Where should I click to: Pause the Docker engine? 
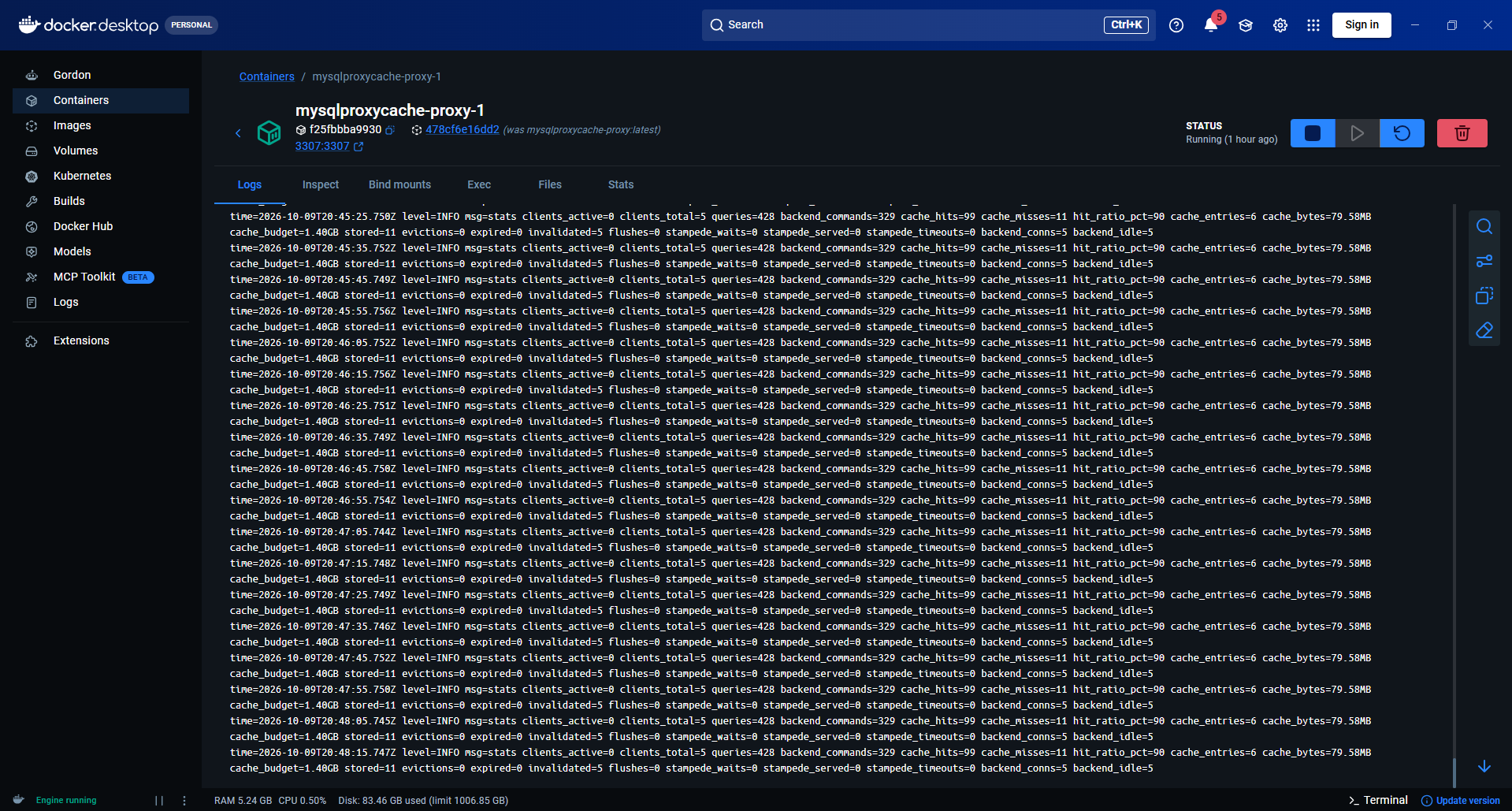tap(159, 801)
